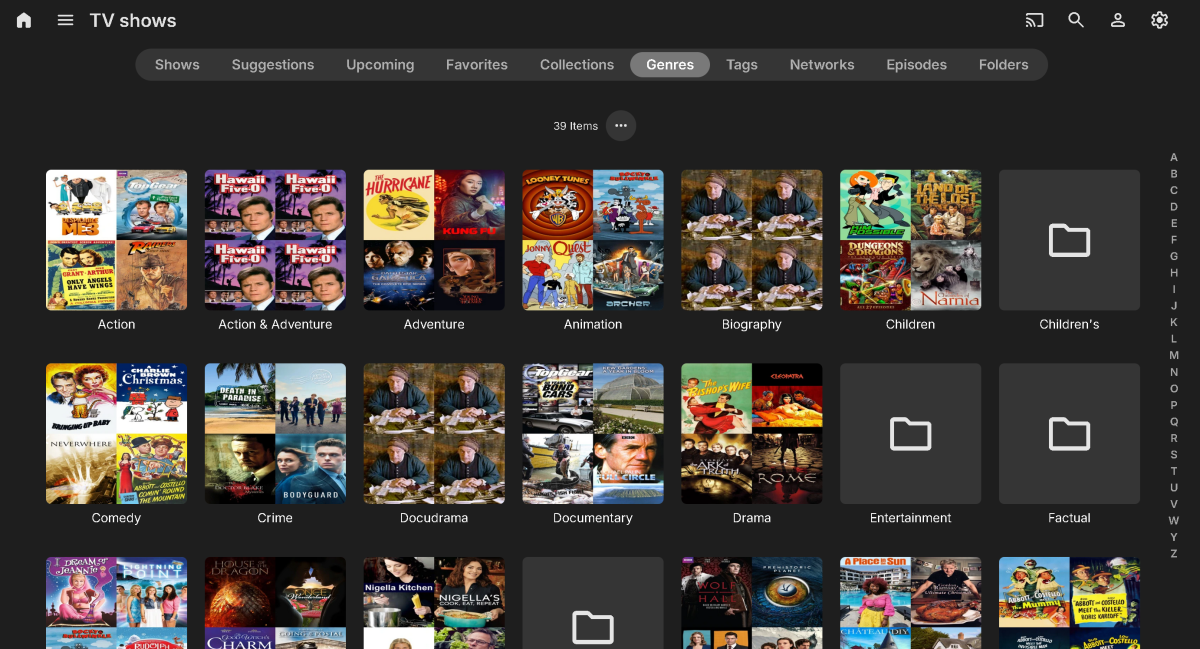This screenshot has height=649, width=1200.
Task: Jump to letter Z in alphabet picker
Action: coord(1174,553)
